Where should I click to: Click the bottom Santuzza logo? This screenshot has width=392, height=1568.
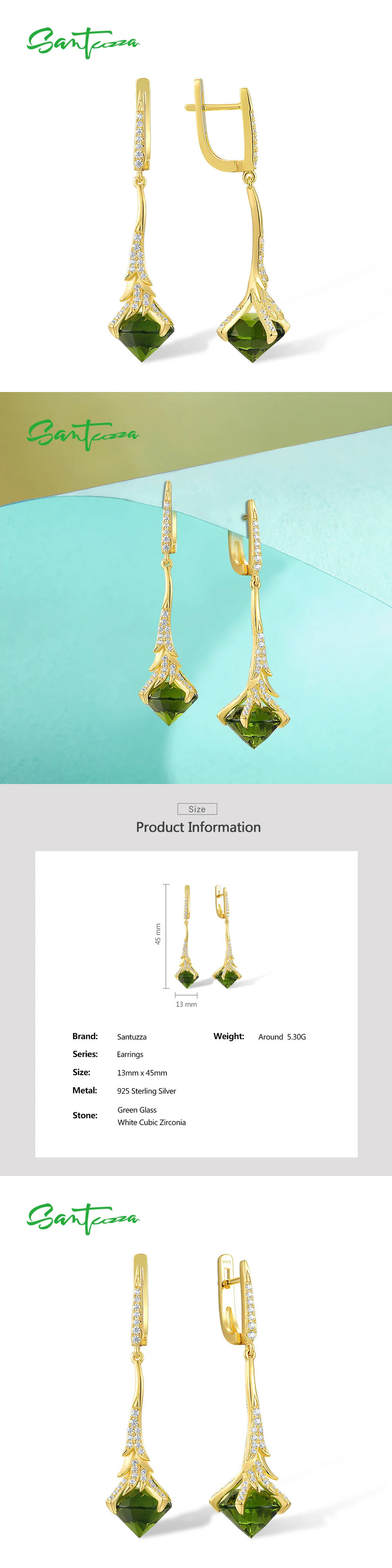pos(83,1219)
